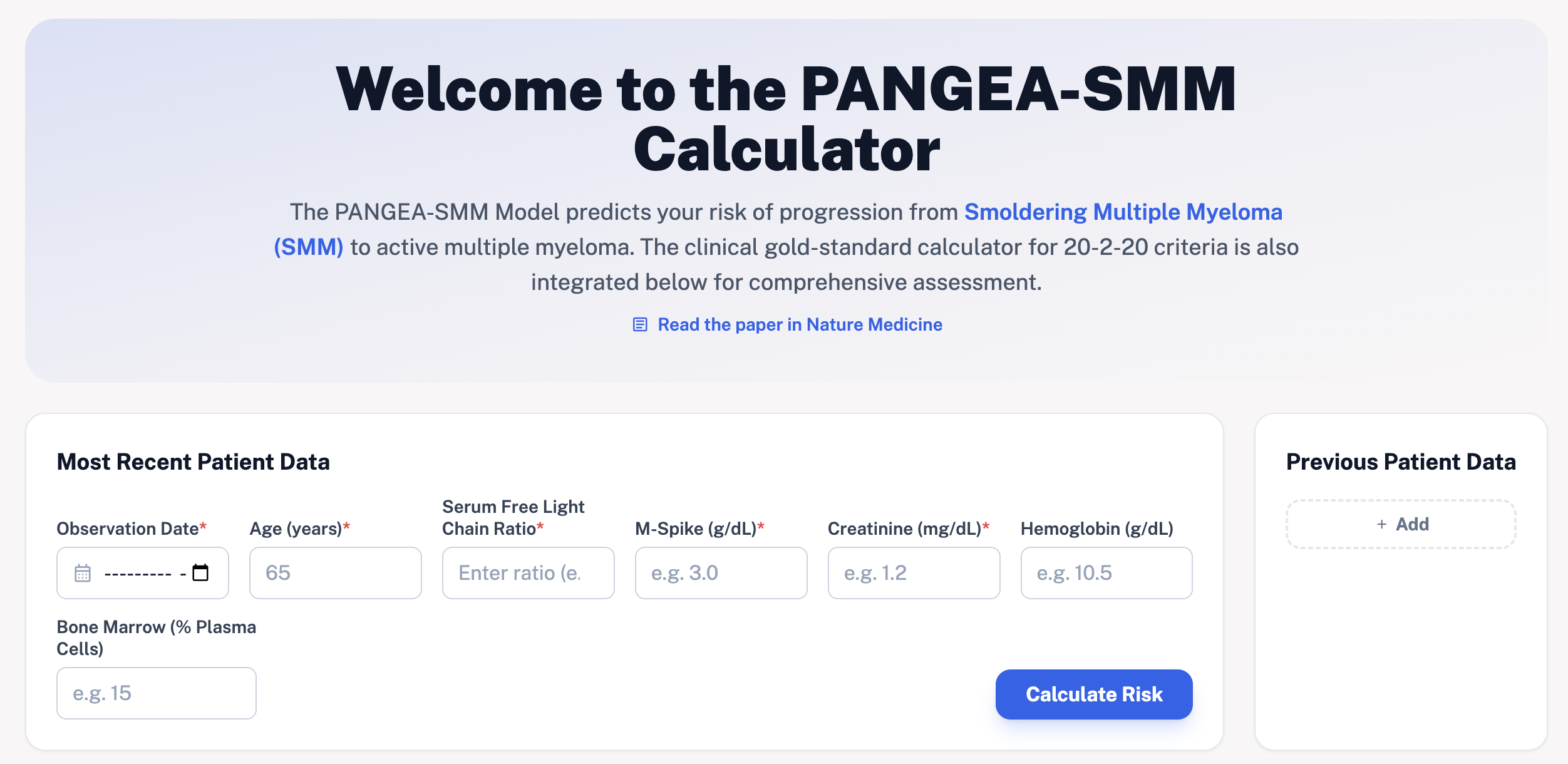Click the Age (years) input showing 65
The height and width of the screenshot is (764, 1568).
click(x=335, y=572)
